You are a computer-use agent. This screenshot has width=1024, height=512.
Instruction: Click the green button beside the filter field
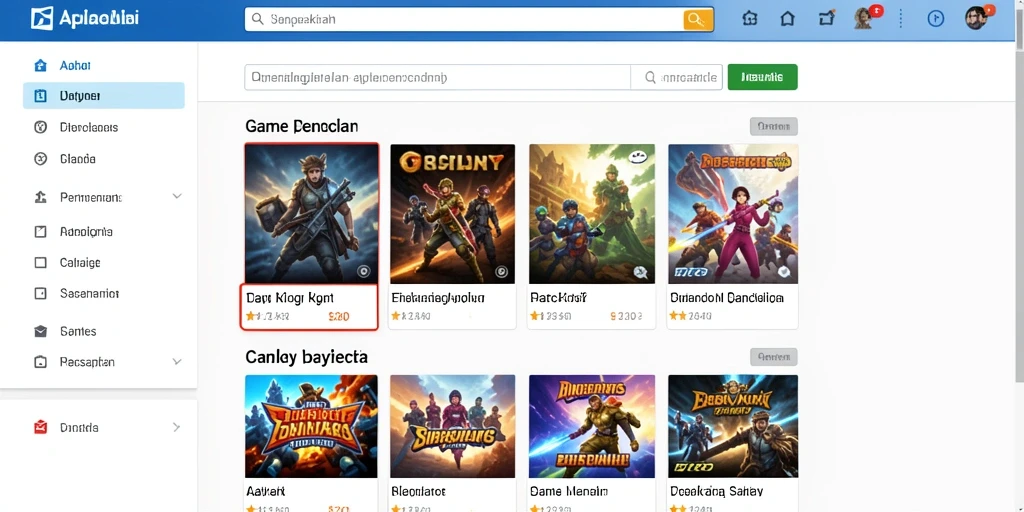pos(762,77)
